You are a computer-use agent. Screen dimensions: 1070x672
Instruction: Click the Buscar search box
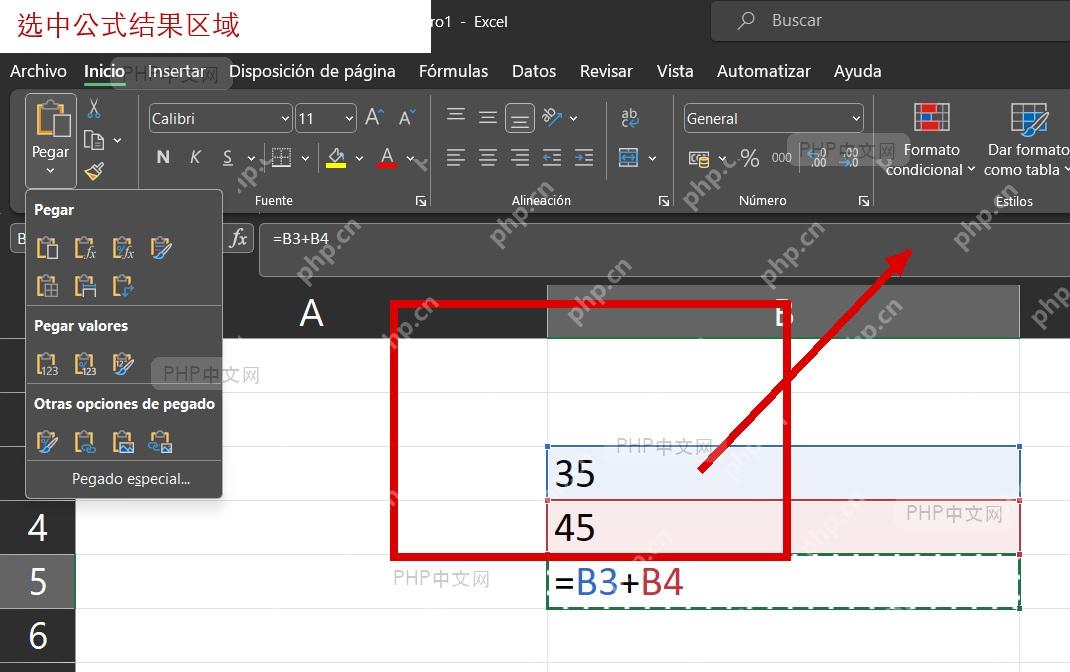click(891, 20)
